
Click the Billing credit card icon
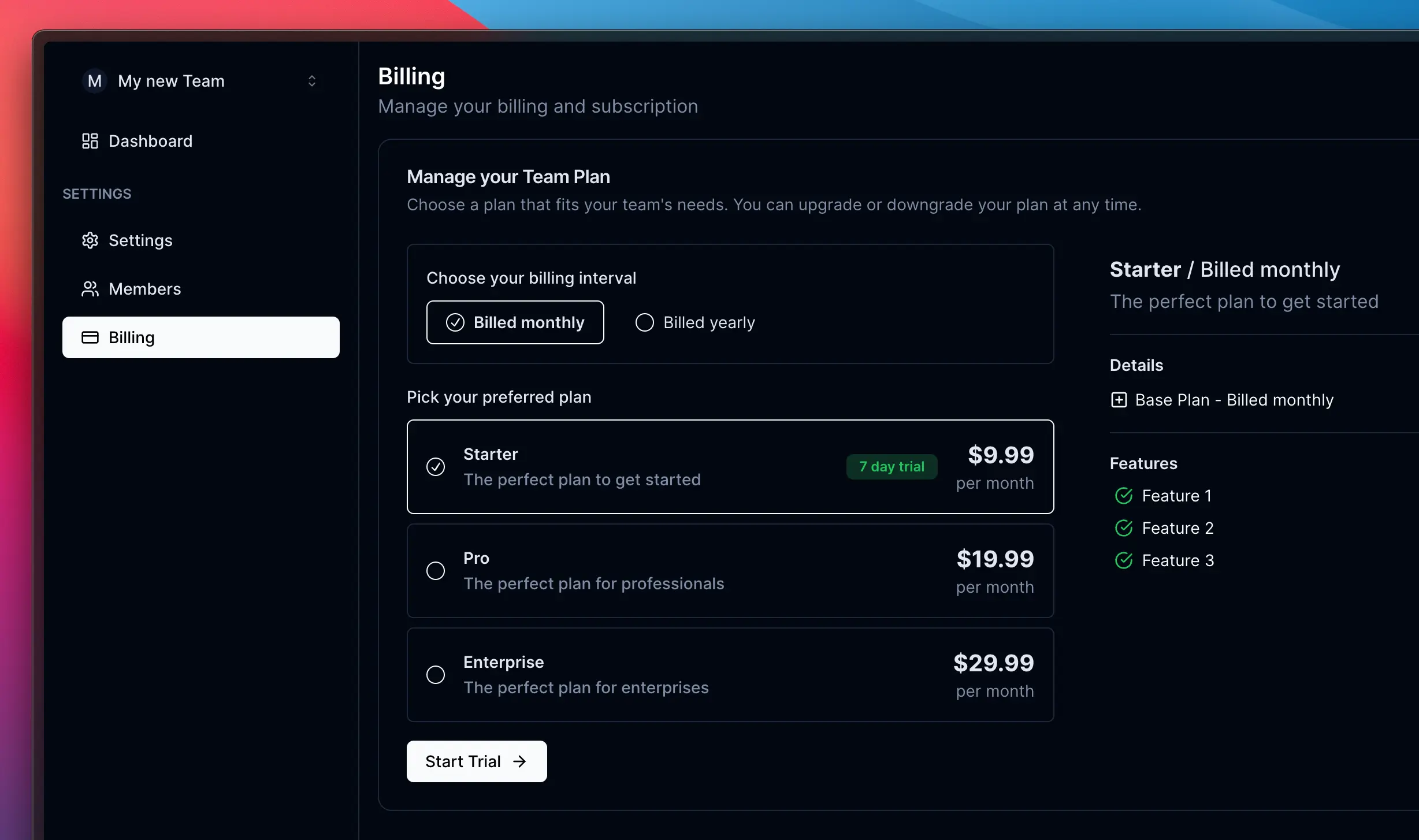[x=90, y=337]
